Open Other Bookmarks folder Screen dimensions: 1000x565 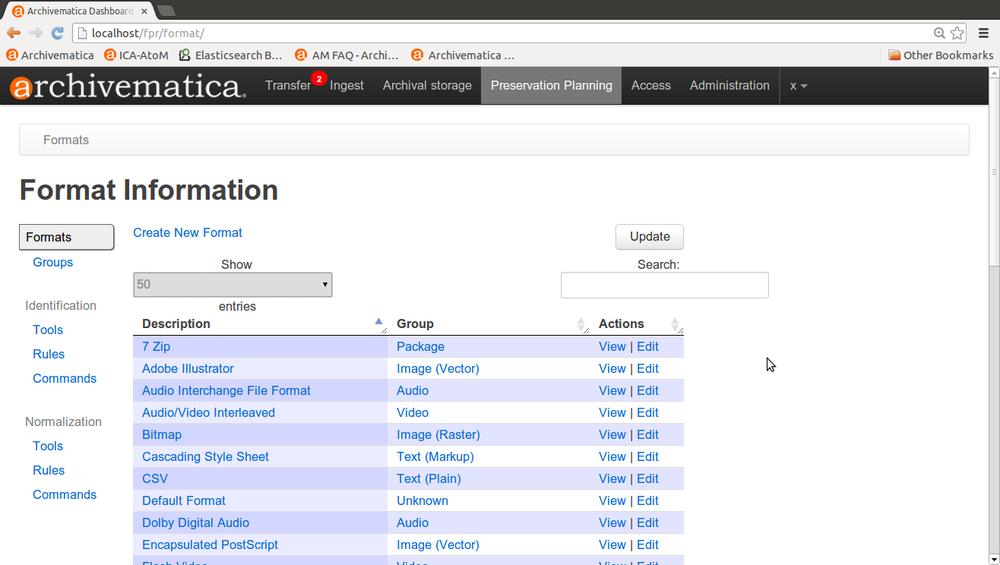940,55
